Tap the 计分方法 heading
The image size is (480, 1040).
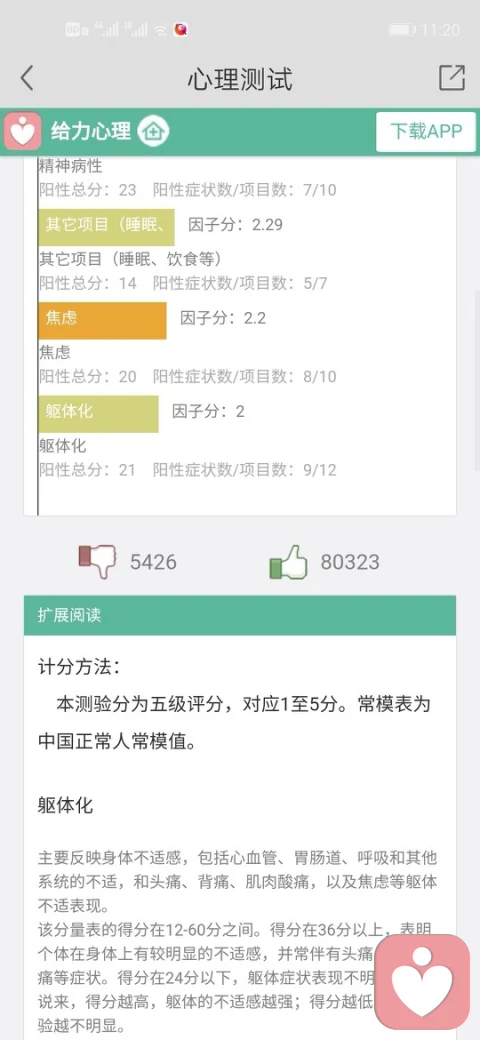click(80, 667)
